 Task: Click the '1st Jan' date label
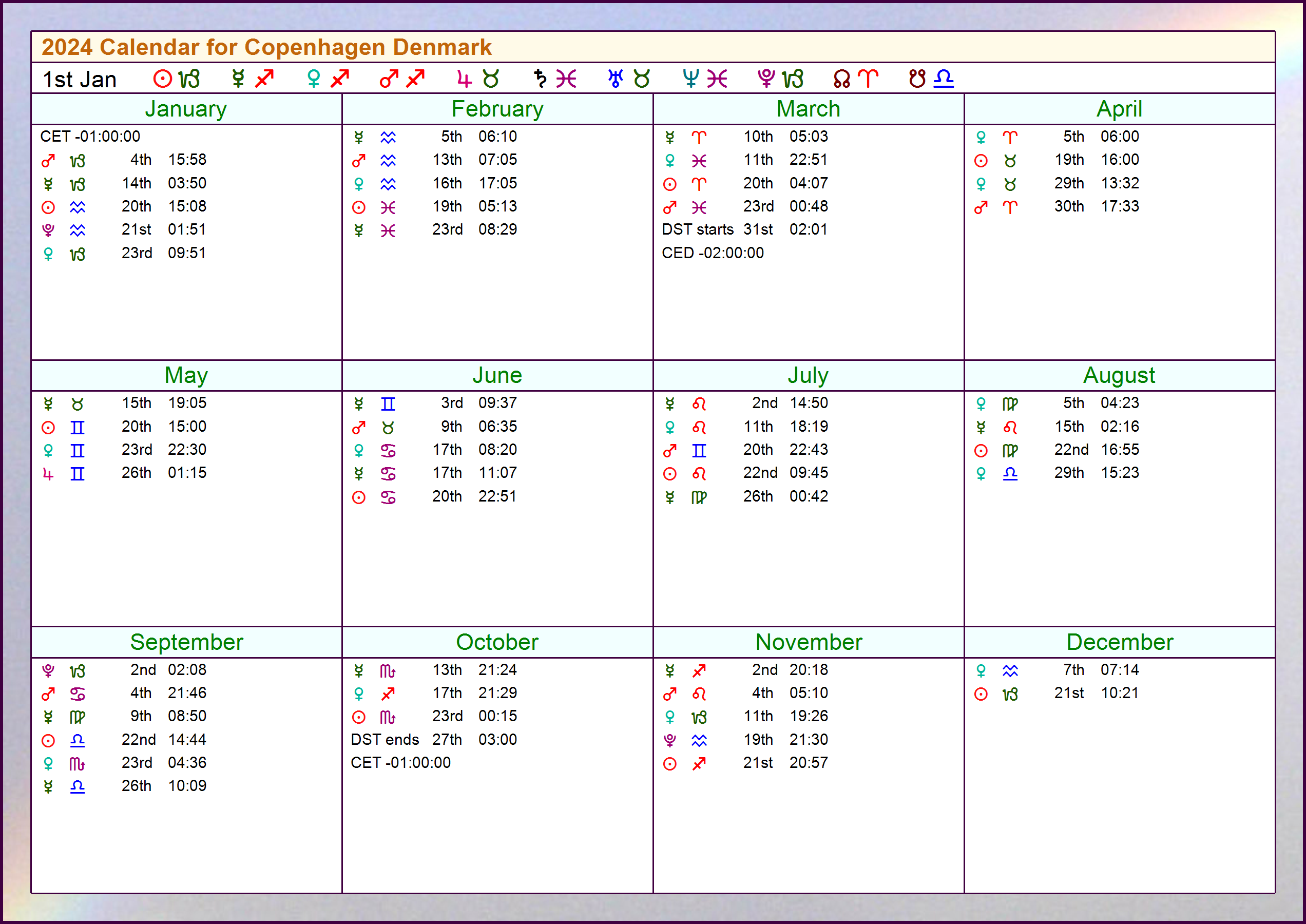tap(80, 79)
